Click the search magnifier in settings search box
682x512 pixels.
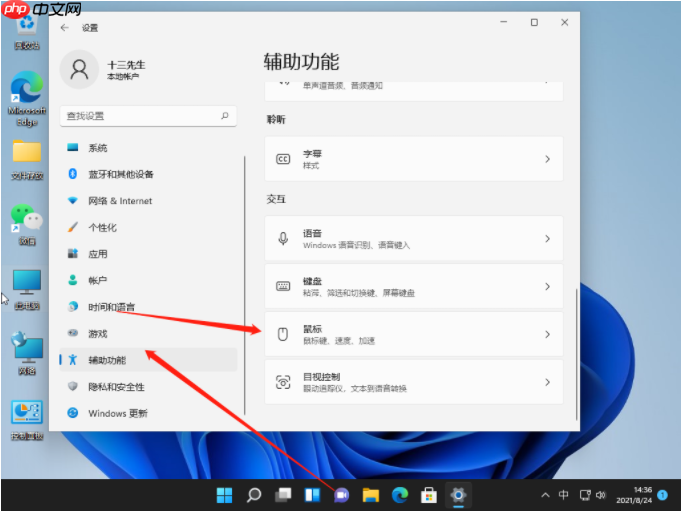coord(225,116)
